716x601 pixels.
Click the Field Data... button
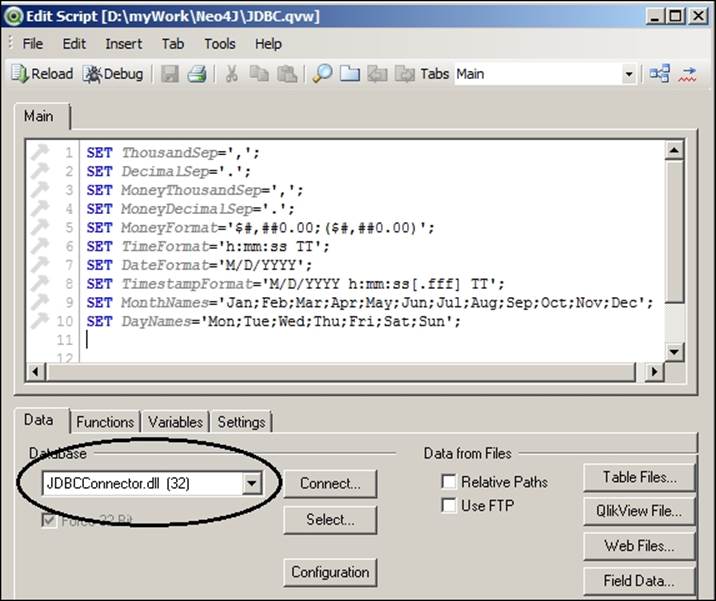click(x=639, y=581)
